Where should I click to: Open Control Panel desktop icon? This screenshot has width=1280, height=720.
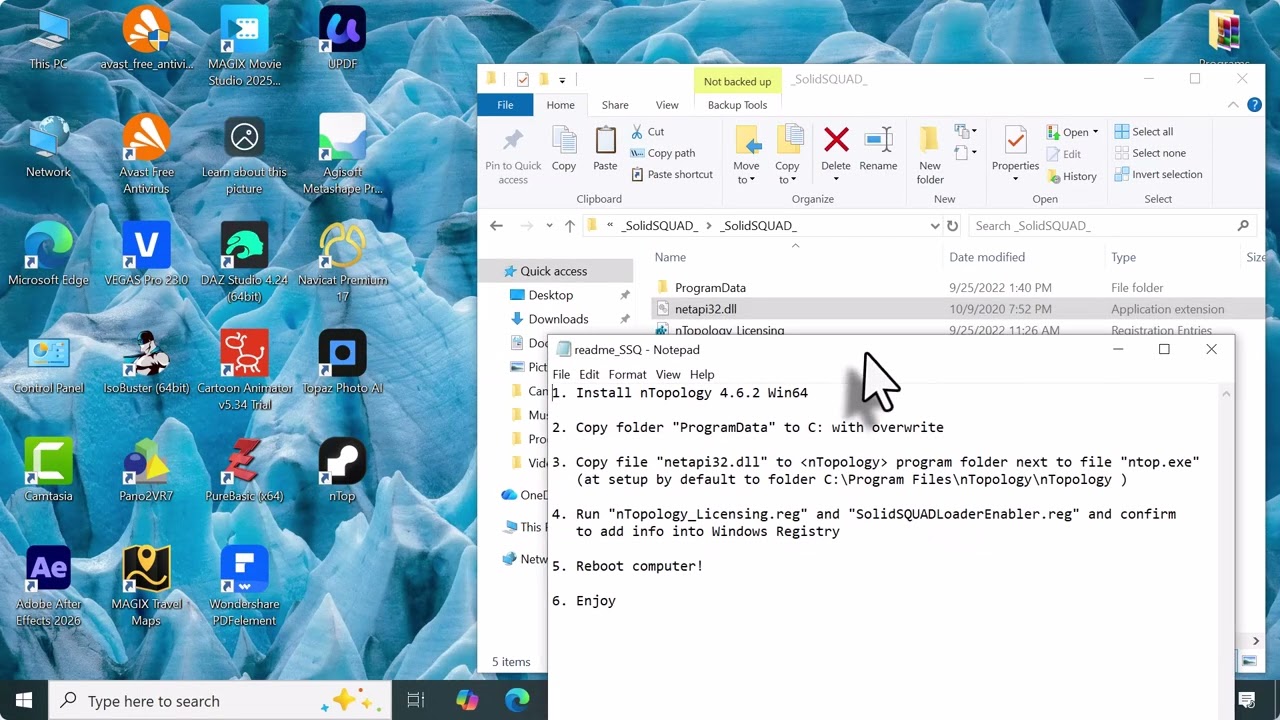(48, 364)
